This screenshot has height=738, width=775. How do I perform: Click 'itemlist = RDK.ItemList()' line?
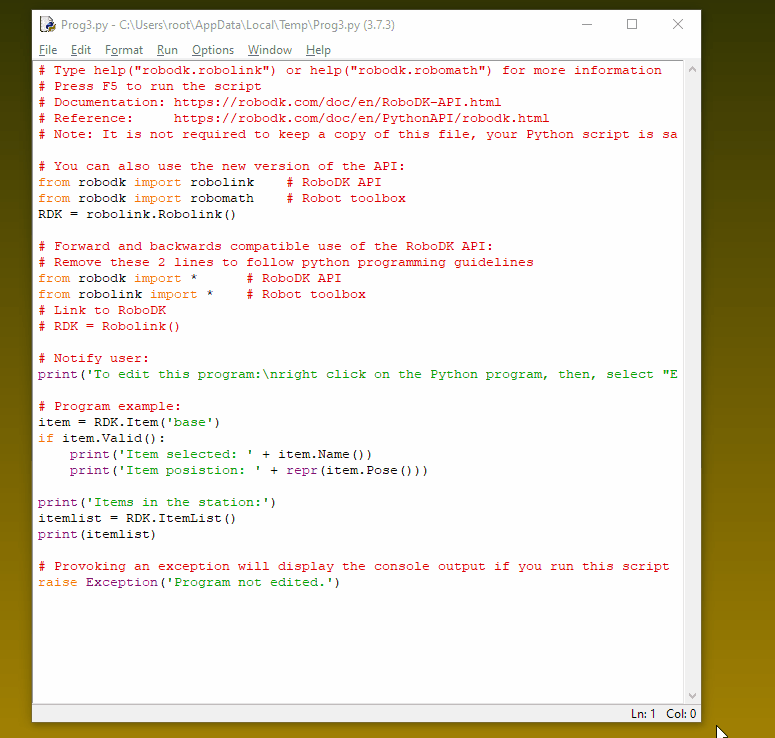point(137,519)
